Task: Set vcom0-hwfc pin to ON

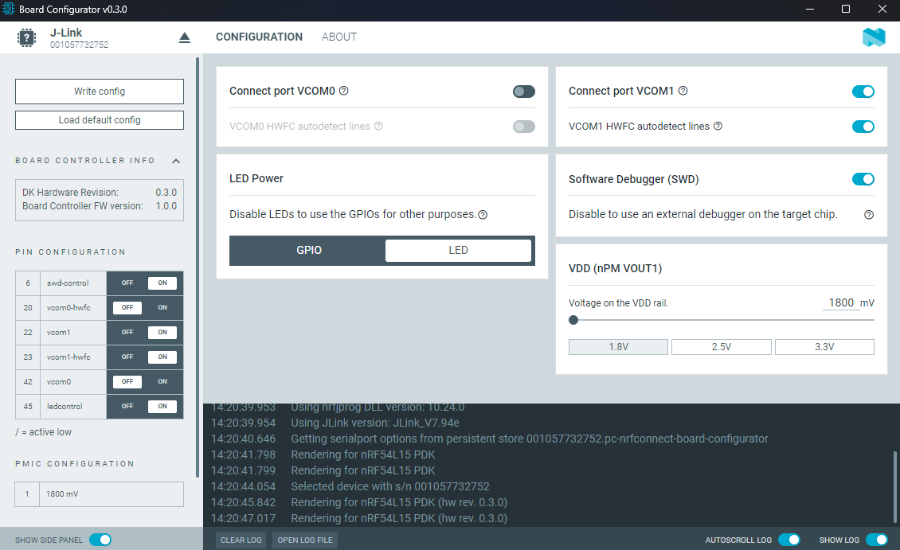Action: point(162,308)
